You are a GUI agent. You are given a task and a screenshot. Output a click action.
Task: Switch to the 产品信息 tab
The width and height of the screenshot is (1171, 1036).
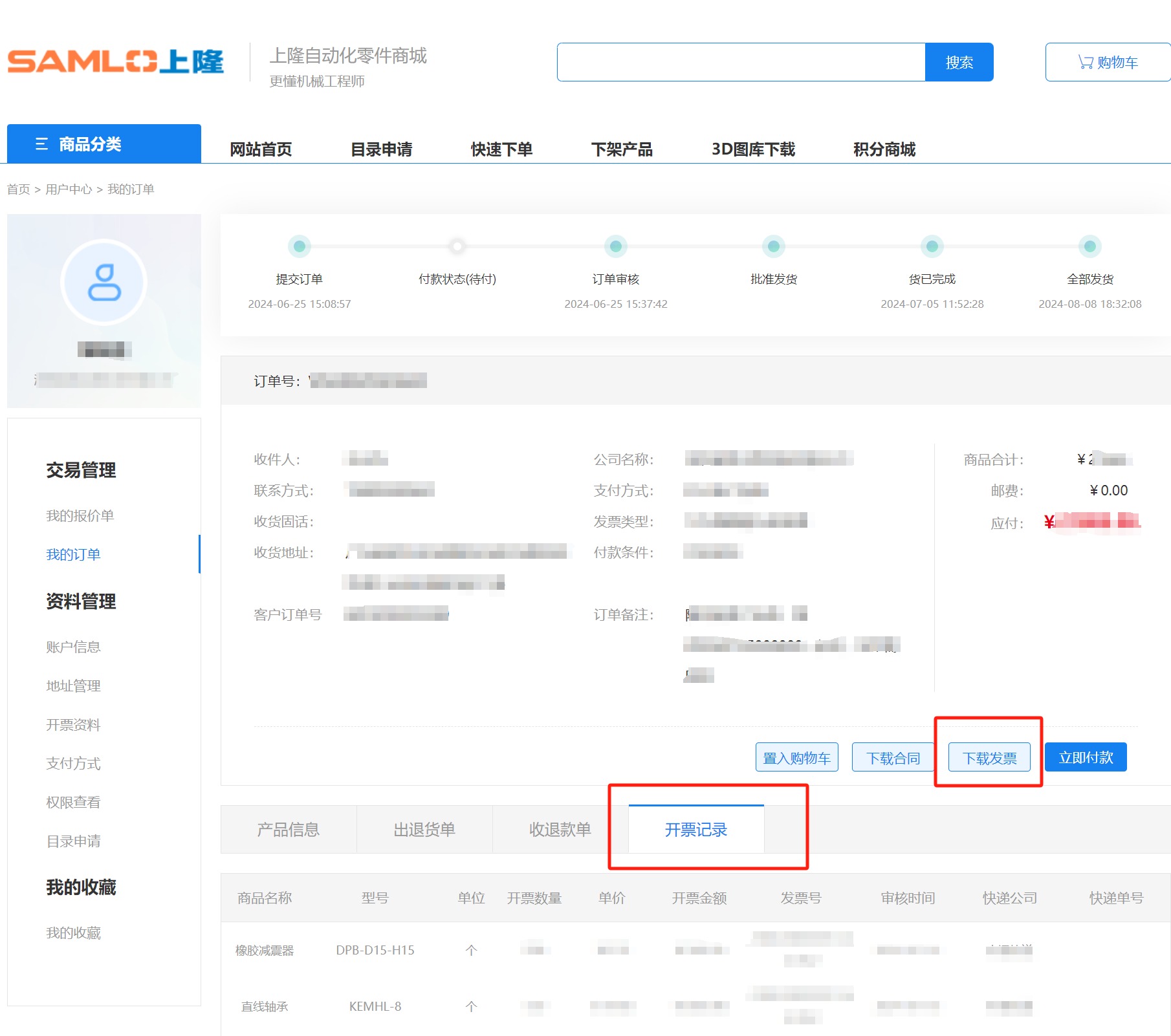(289, 830)
